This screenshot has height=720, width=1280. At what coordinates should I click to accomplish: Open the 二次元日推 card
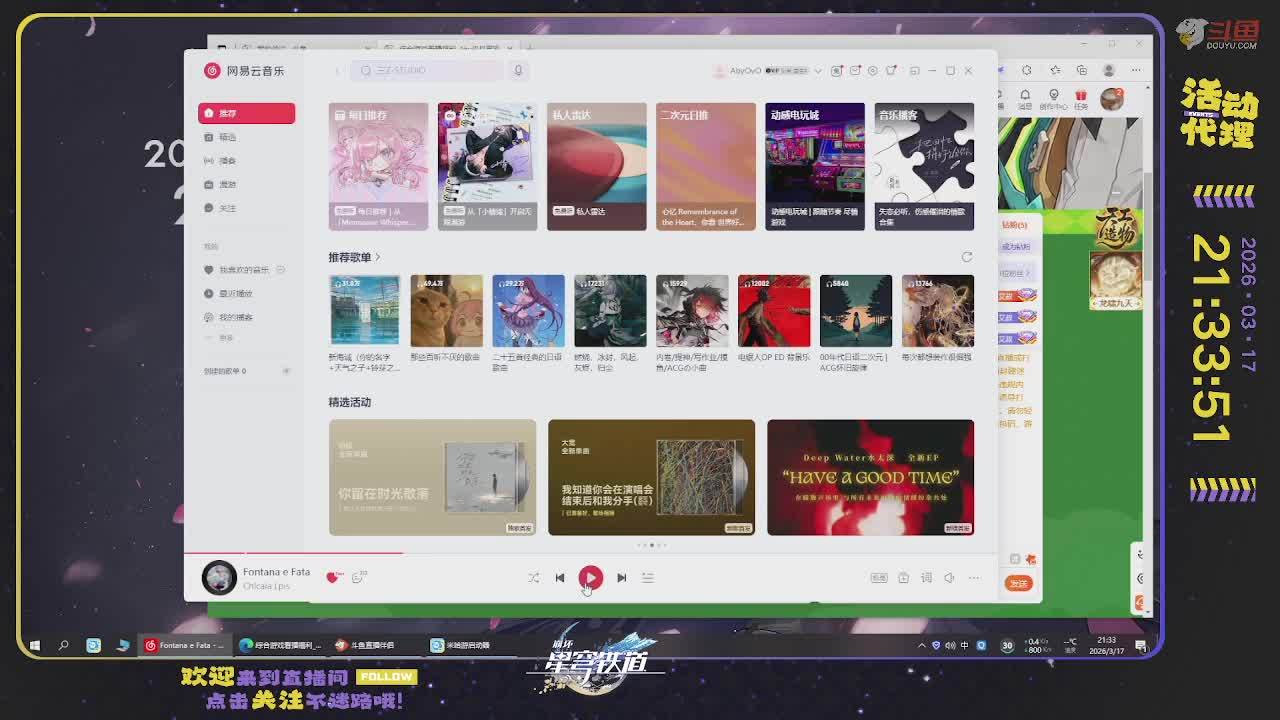pos(705,166)
